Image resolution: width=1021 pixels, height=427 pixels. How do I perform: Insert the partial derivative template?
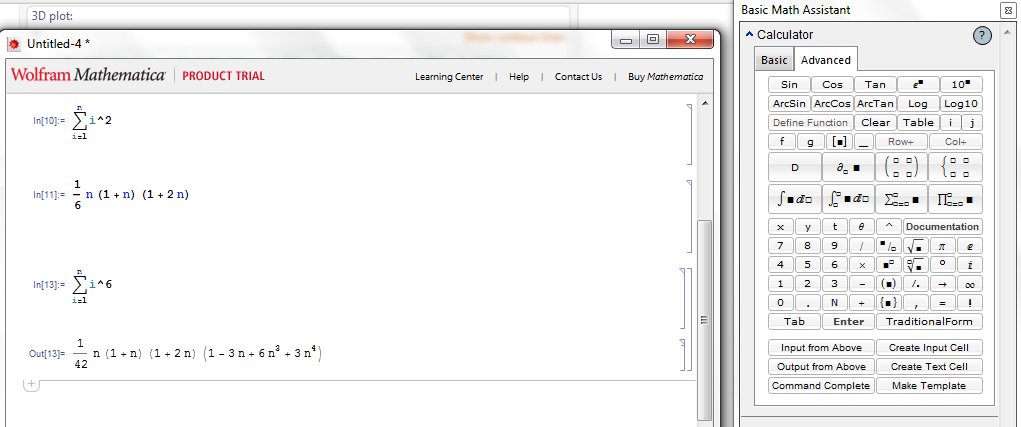tap(848, 167)
